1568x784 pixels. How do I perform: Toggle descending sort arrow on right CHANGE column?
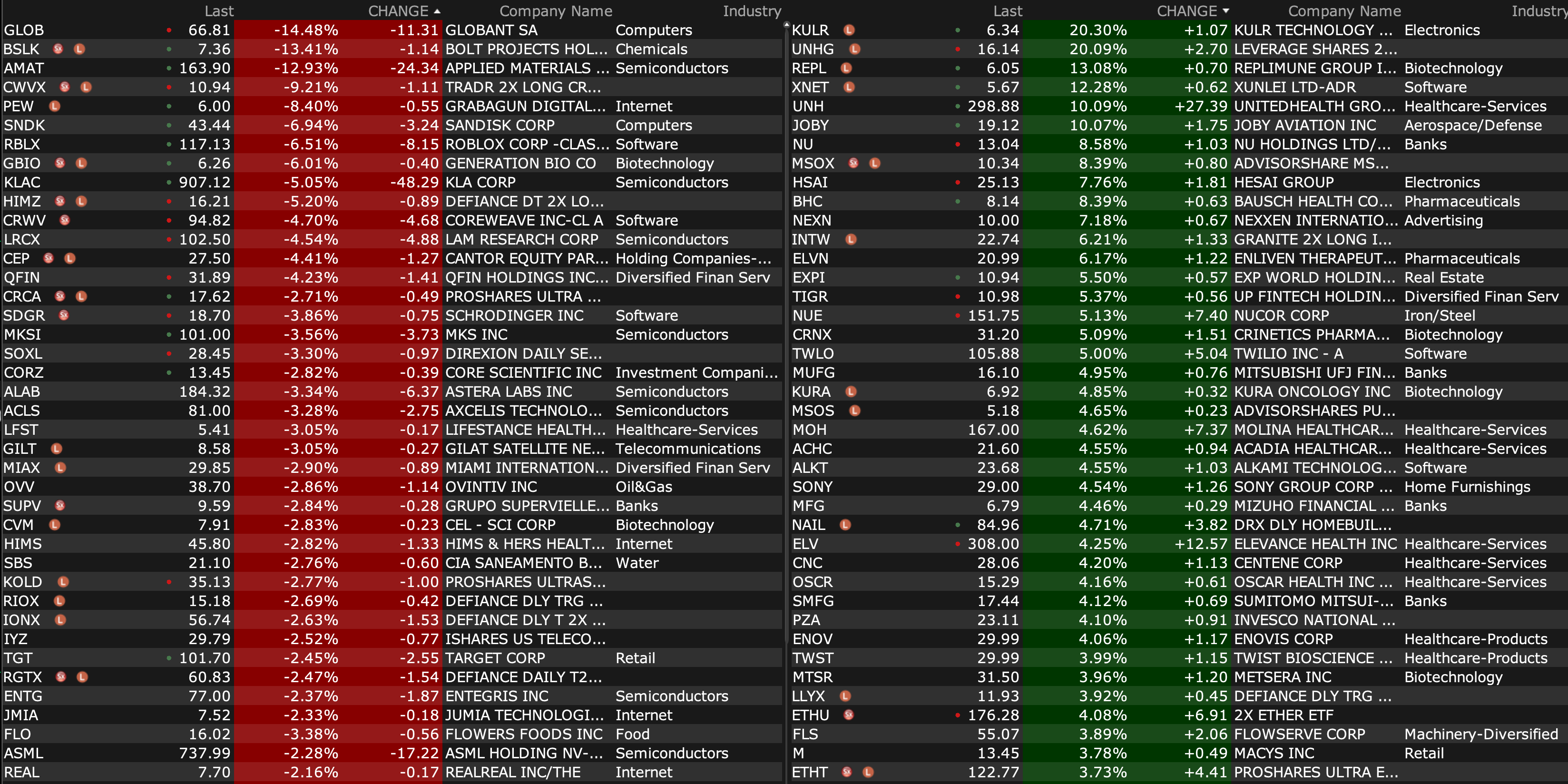click(1225, 11)
